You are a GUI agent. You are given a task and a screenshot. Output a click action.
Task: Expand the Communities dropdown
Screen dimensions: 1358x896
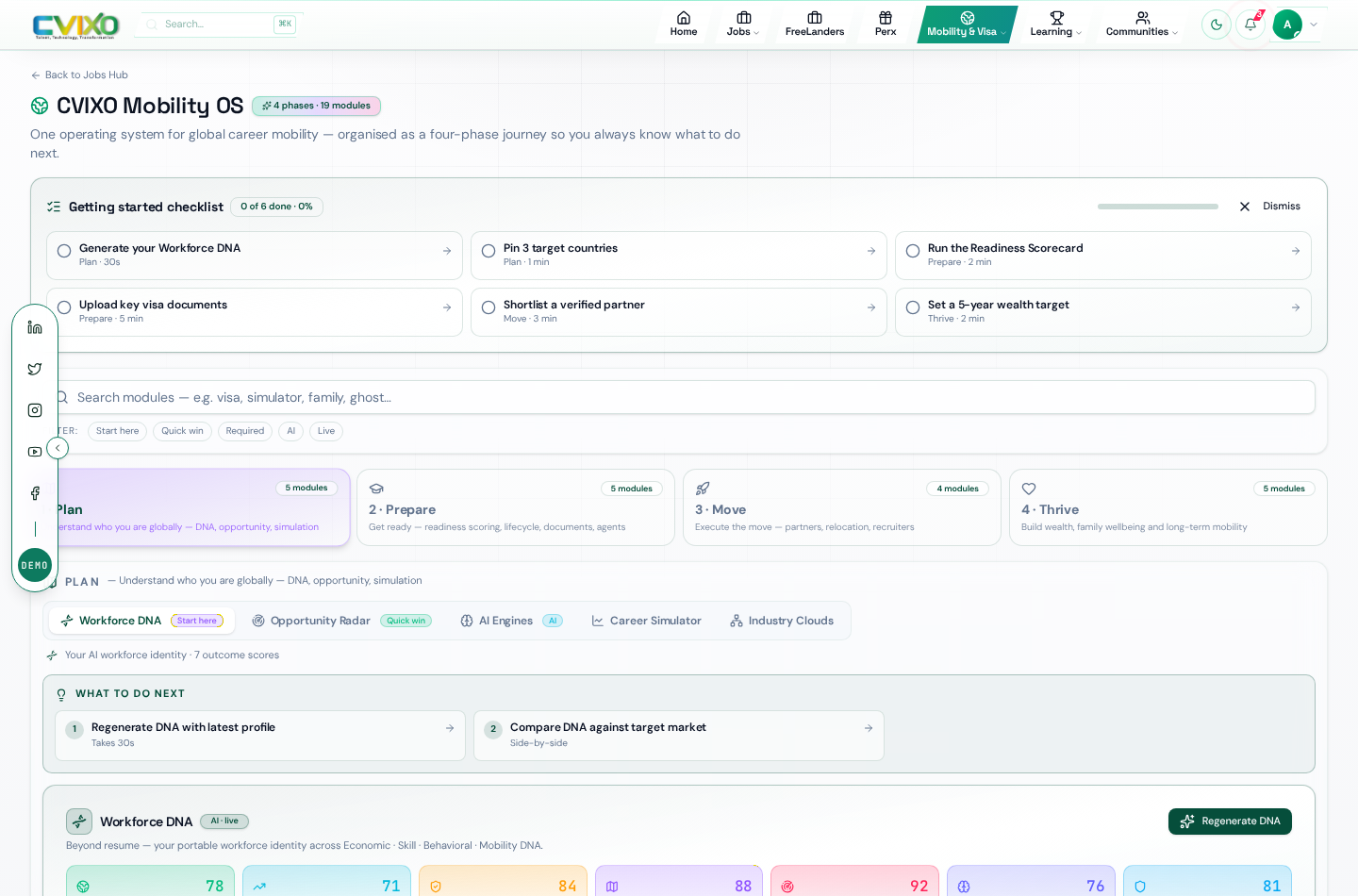pyautogui.click(x=1142, y=25)
